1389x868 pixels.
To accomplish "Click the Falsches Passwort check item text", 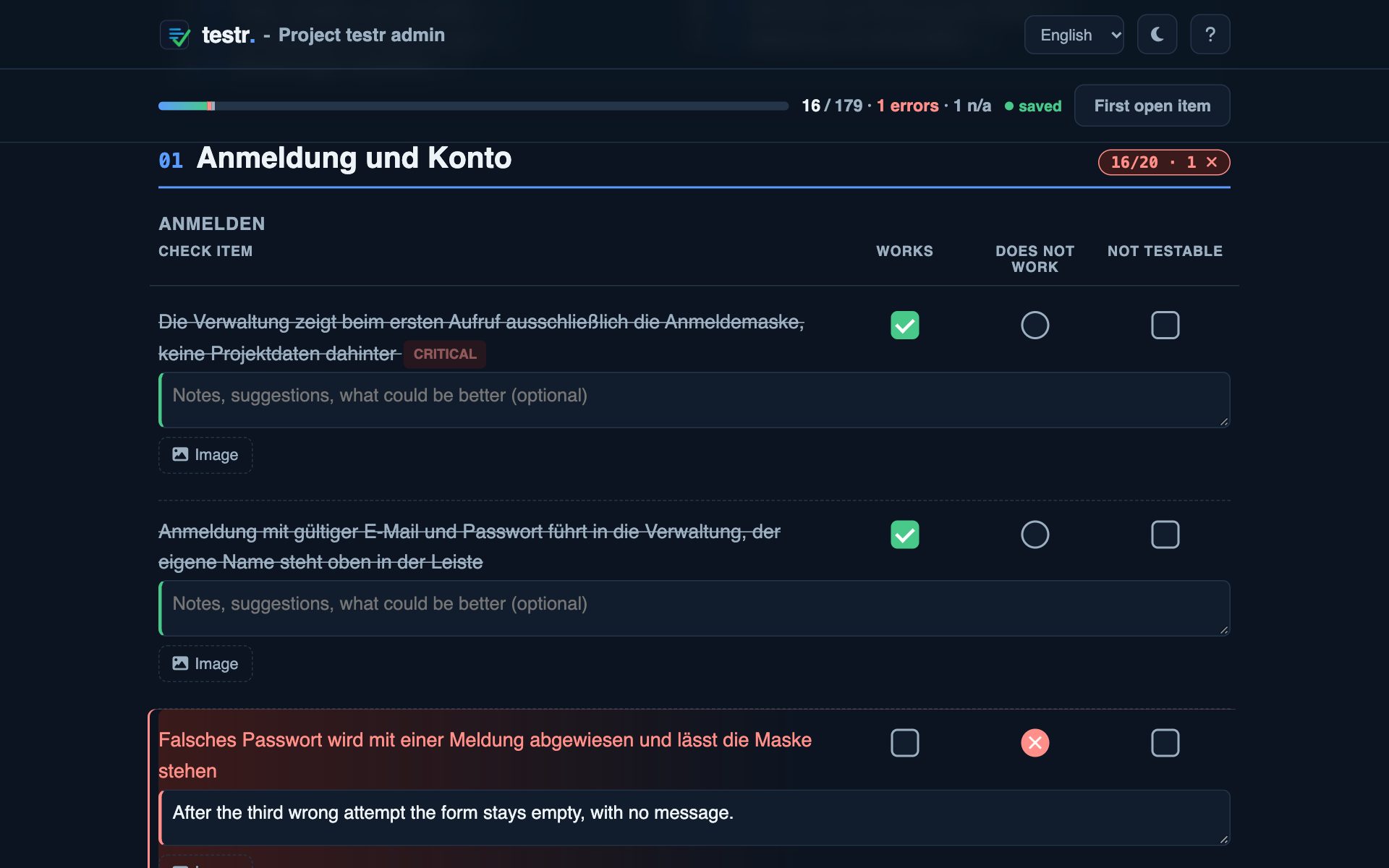I will point(485,755).
